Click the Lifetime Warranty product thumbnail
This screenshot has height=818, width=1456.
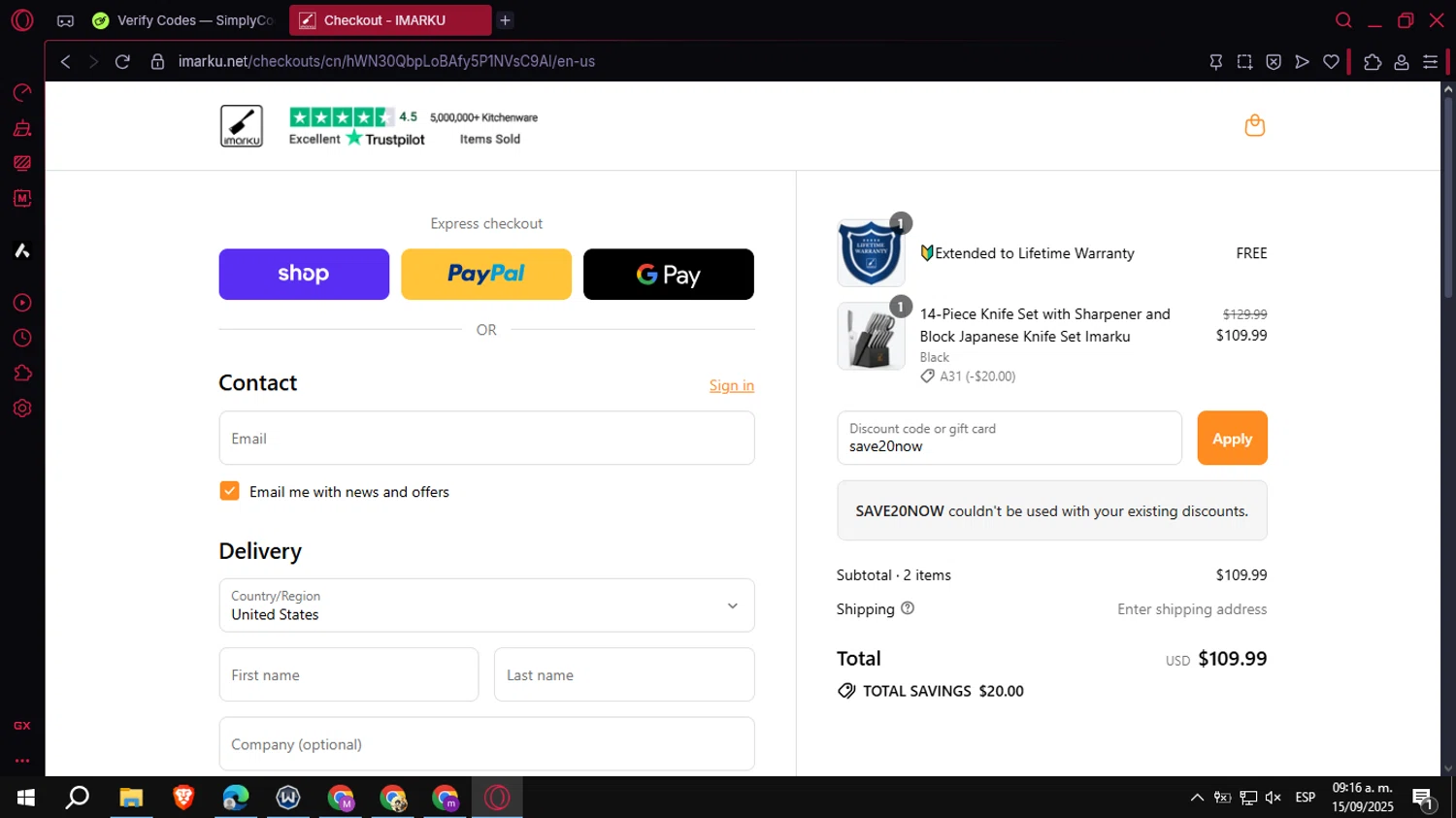(x=871, y=253)
